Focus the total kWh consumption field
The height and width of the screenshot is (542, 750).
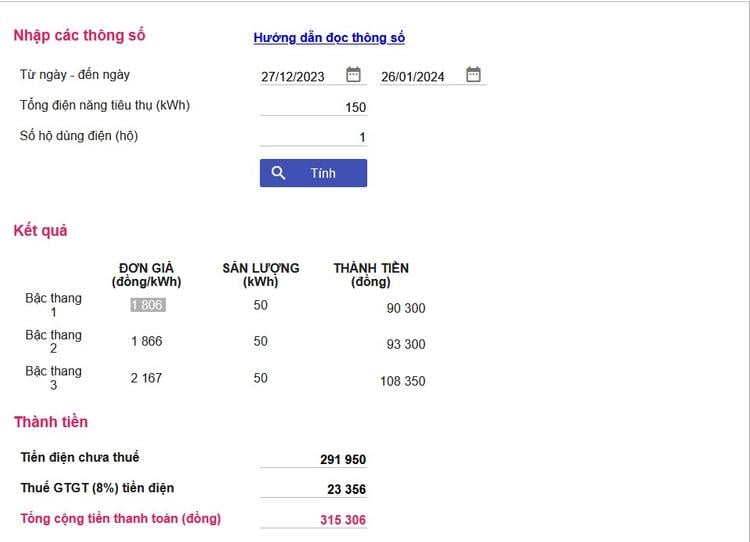313,107
